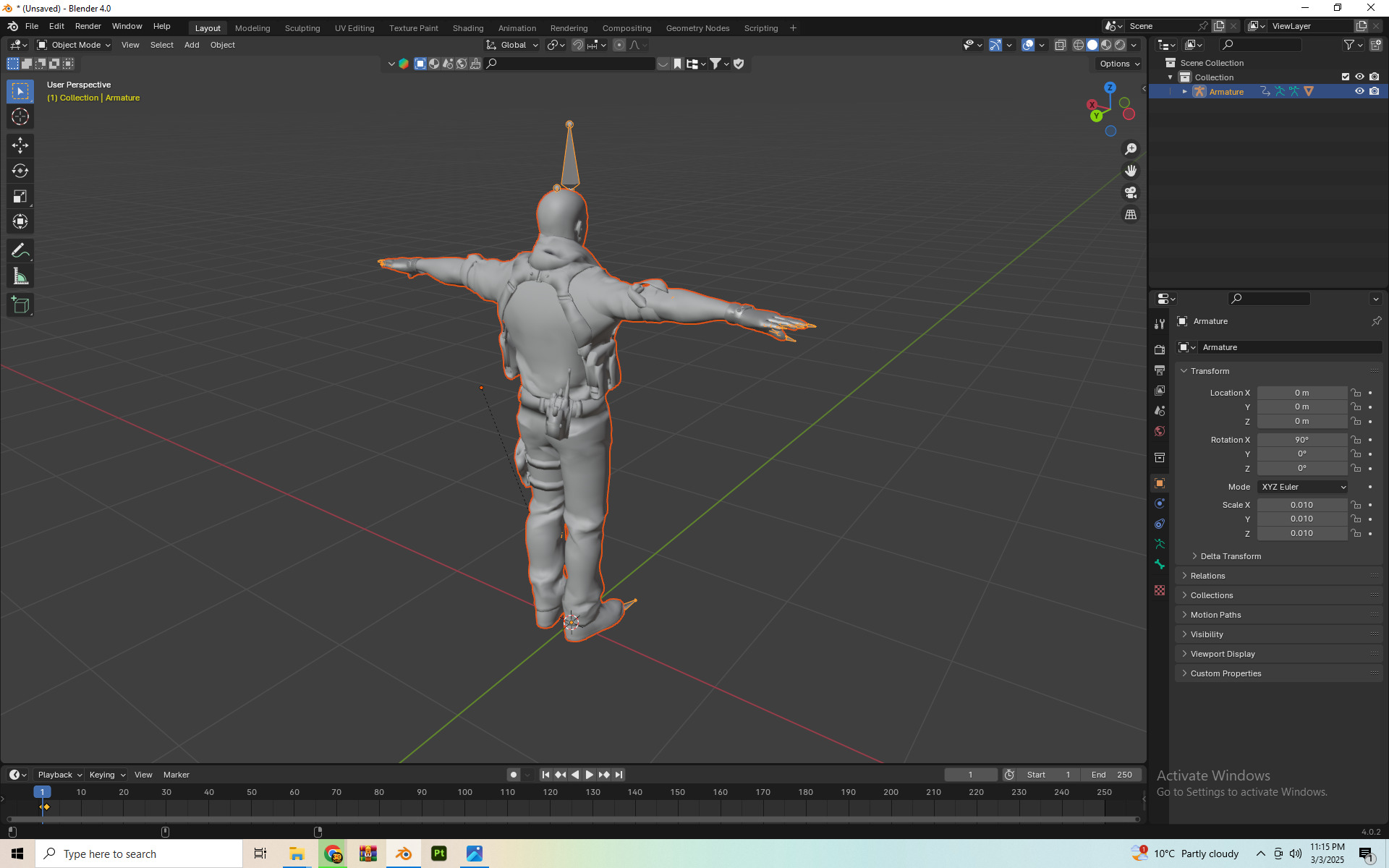Open the Object Mode dropdown
The width and height of the screenshot is (1389, 868).
point(74,45)
